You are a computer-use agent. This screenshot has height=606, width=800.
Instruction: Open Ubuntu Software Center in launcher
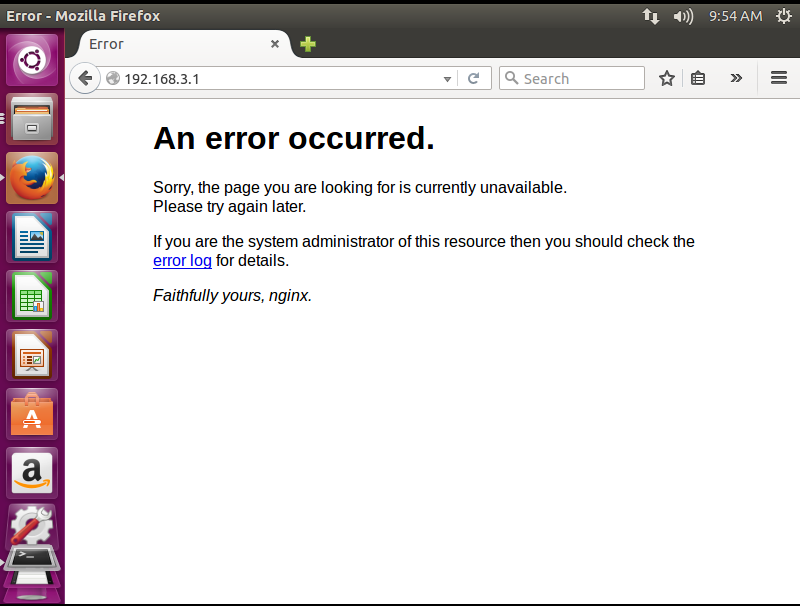(x=32, y=414)
